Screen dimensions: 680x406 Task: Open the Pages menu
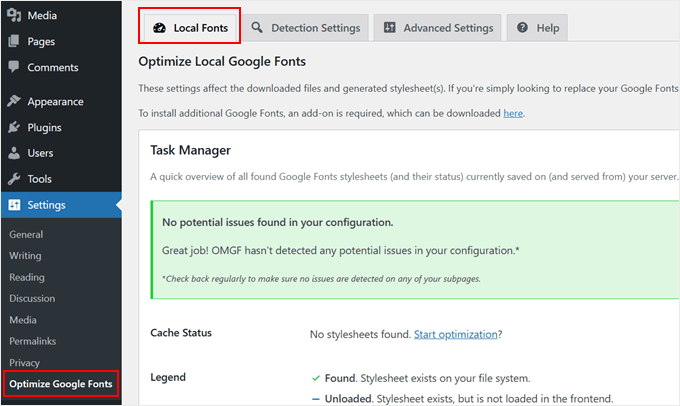click(x=61, y=41)
